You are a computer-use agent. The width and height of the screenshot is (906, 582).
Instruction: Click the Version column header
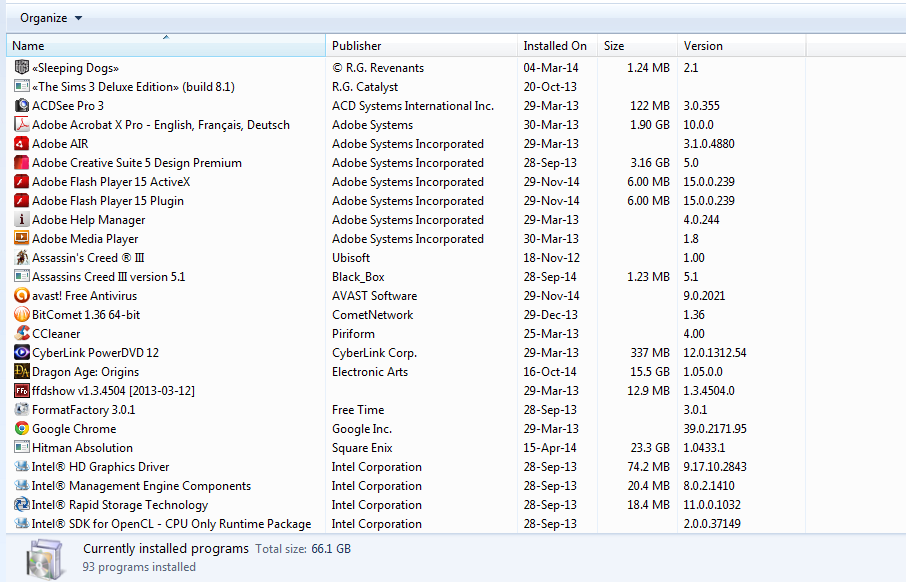click(x=740, y=46)
